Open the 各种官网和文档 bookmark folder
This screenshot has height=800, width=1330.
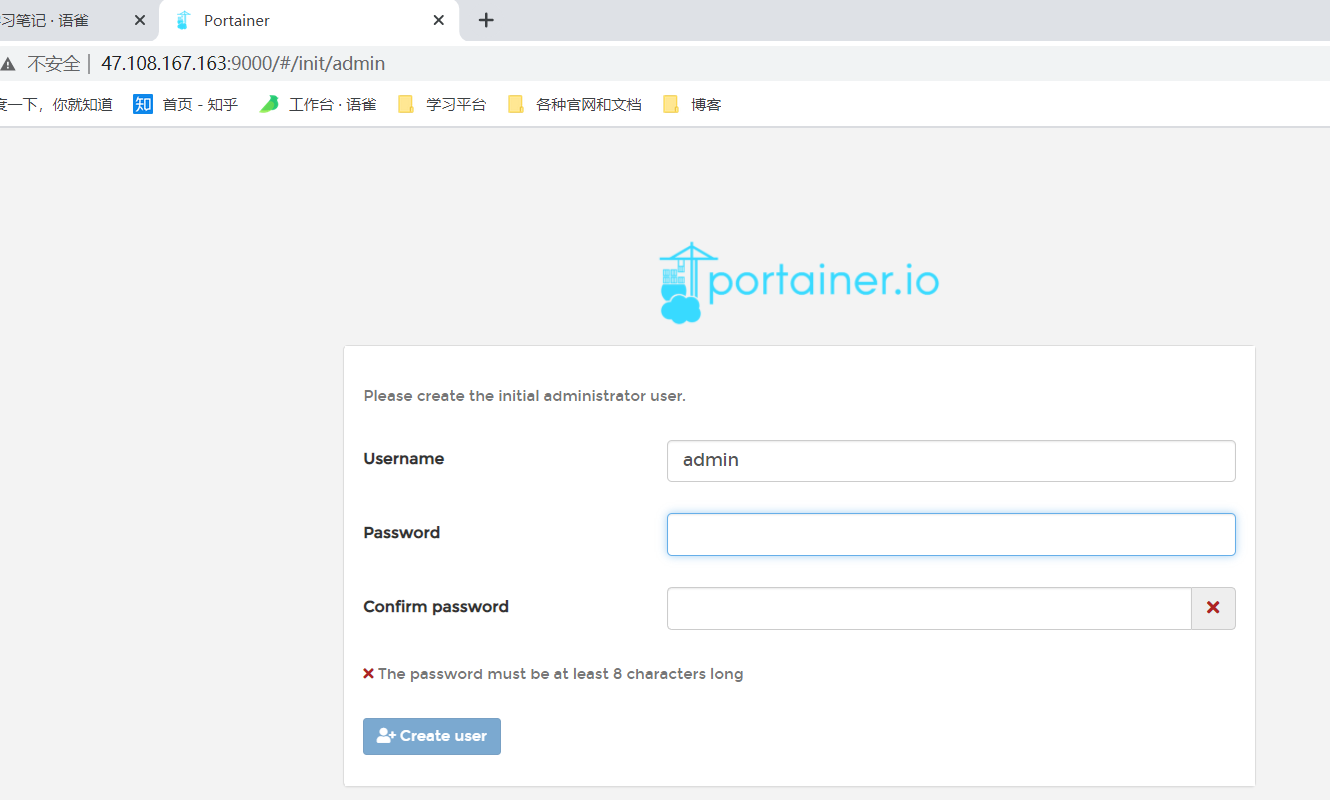pyautogui.click(x=575, y=104)
